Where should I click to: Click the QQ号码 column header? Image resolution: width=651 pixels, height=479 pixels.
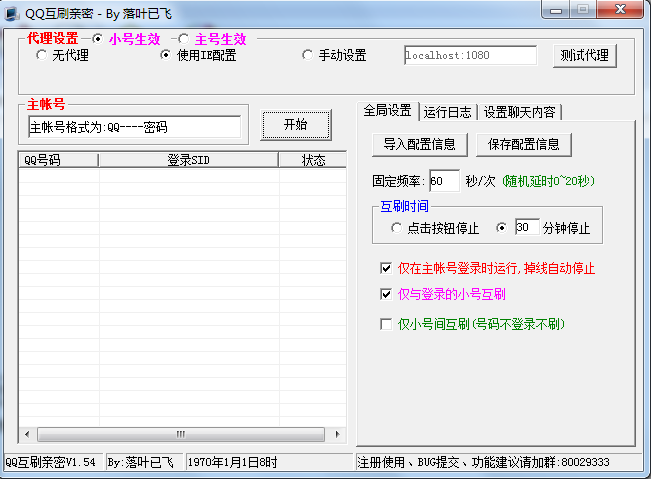click(x=59, y=160)
